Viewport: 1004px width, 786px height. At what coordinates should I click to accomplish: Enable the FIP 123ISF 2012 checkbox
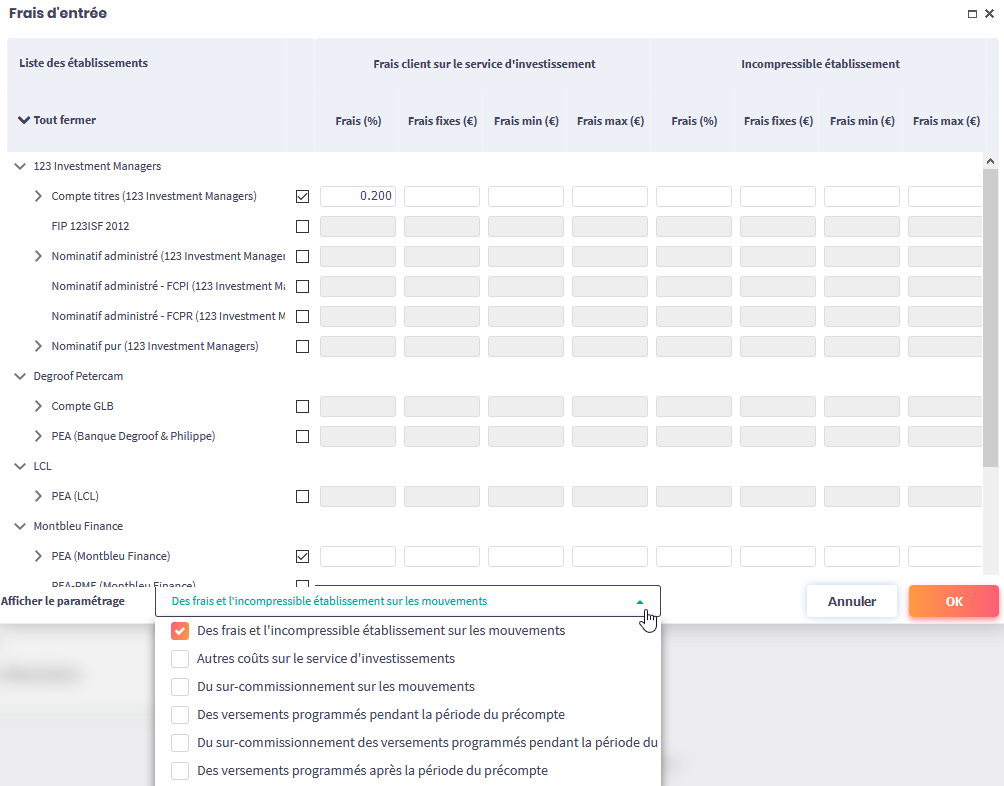point(302,227)
